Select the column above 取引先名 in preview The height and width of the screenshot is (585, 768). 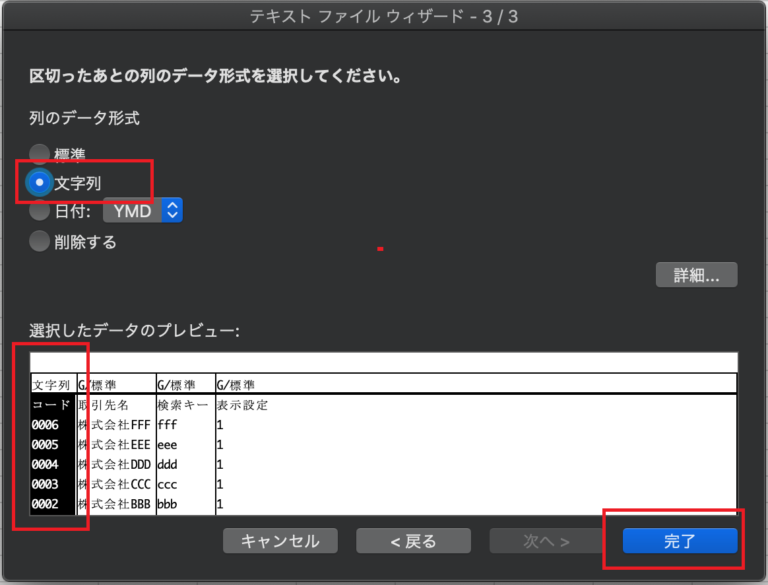(117, 385)
